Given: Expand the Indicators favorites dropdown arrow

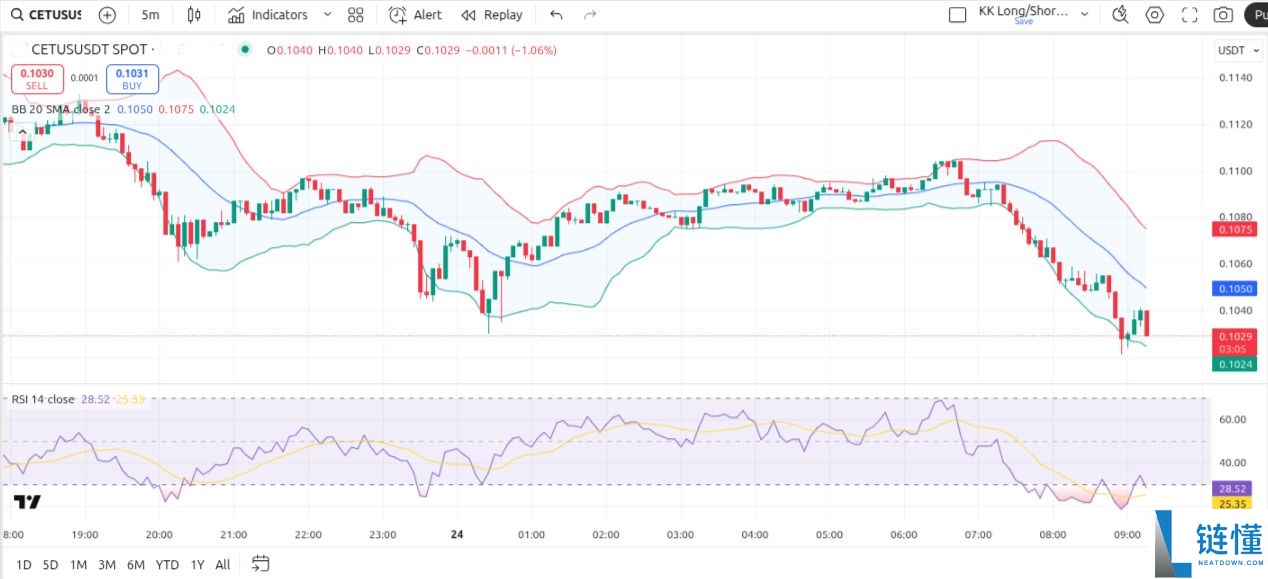Looking at the screenshot, I should pos(329,15).
